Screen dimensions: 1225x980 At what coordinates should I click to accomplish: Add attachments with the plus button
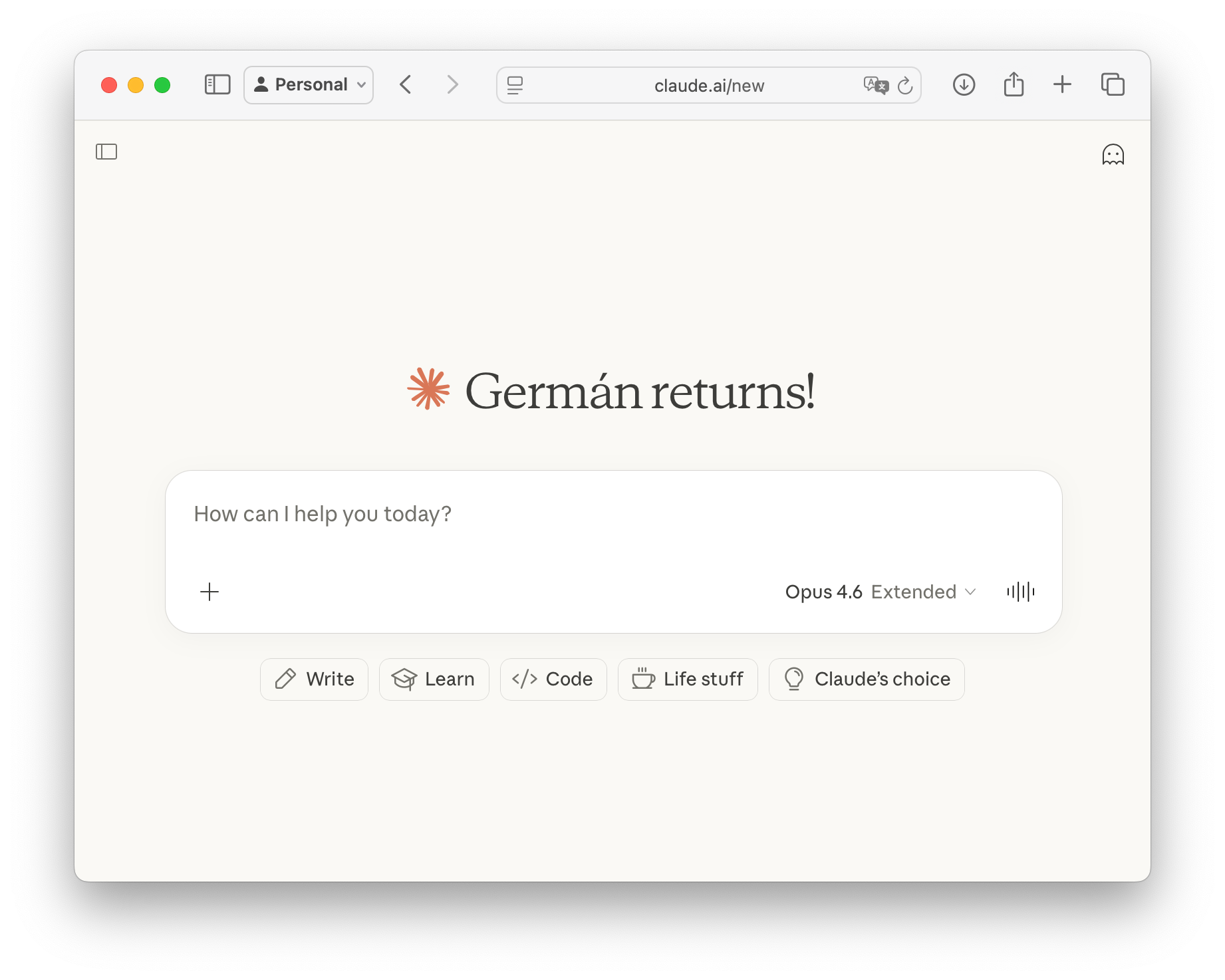pyautogui.click(x=209, y=592)
